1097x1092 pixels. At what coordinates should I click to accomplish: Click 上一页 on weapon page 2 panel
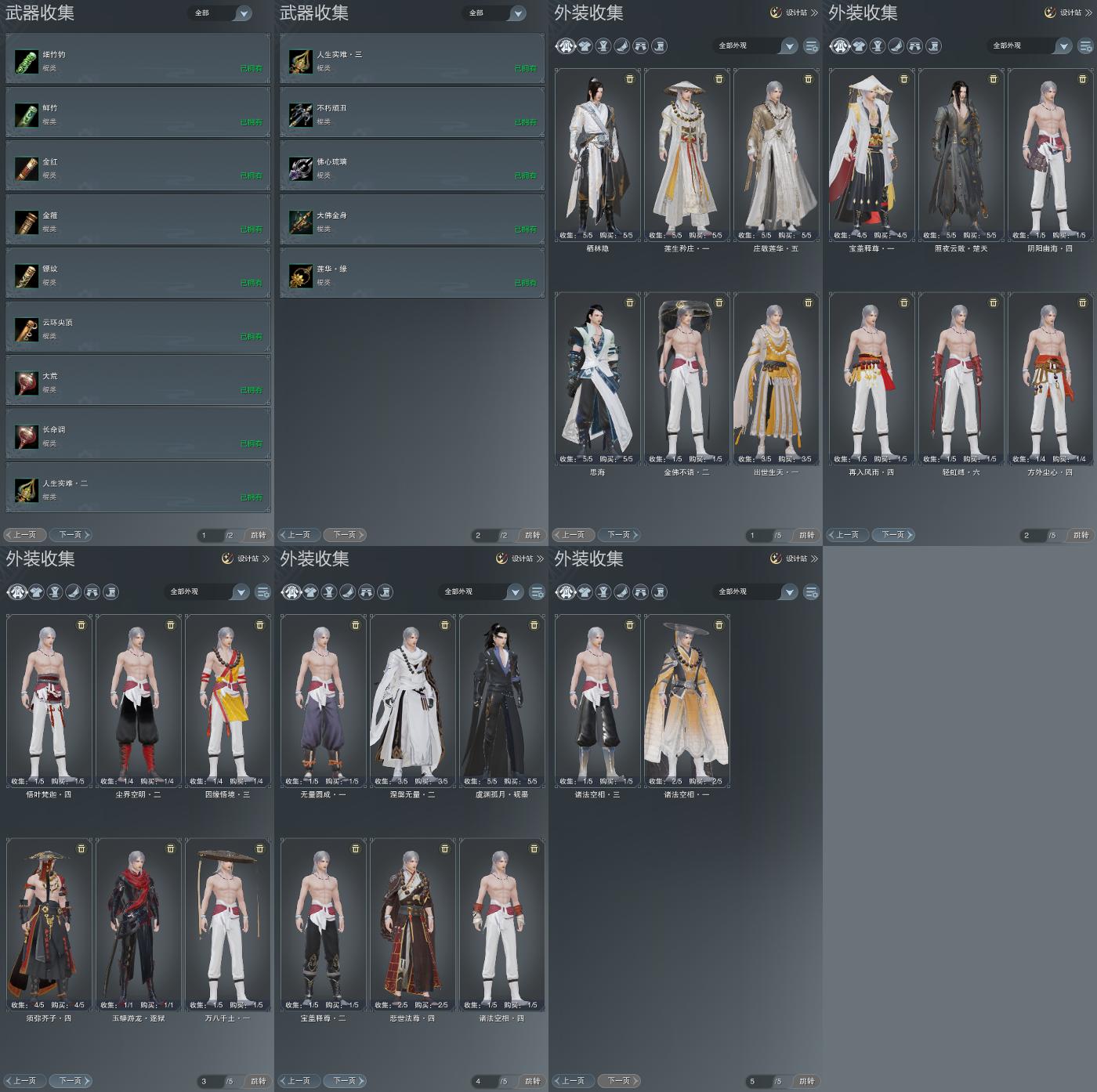[299, 535]
